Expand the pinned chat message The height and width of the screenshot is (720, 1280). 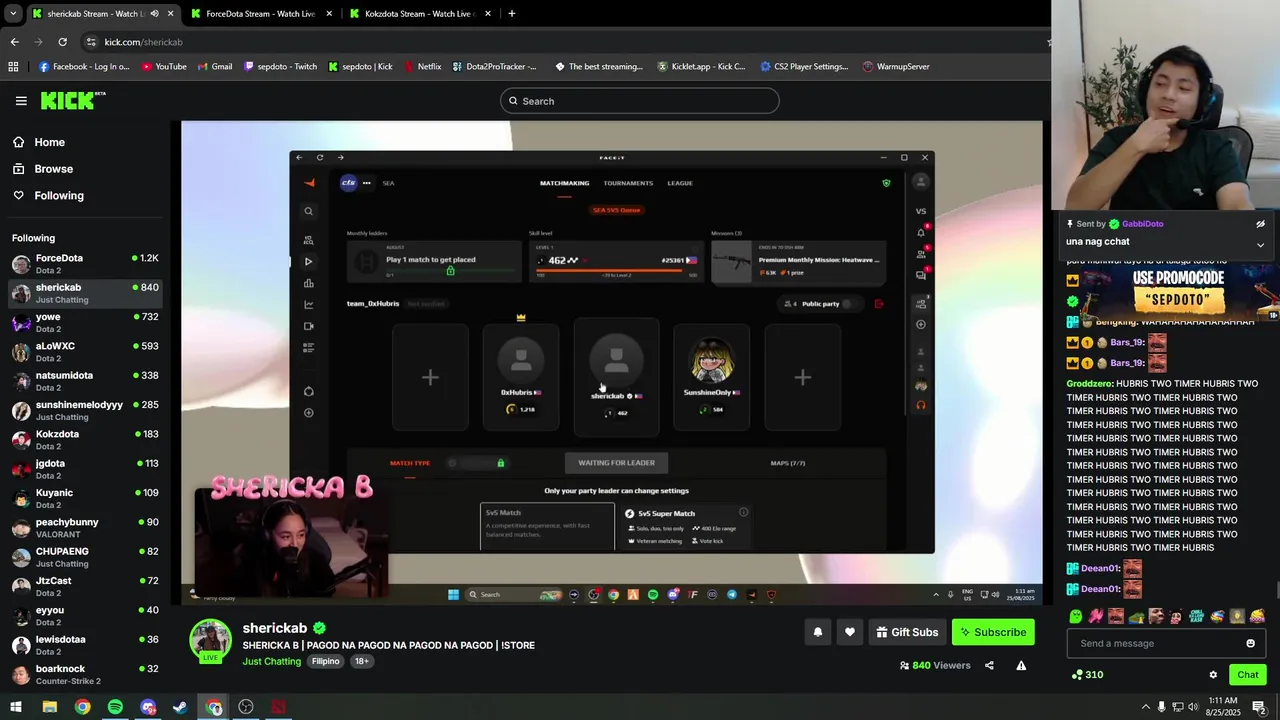[x=1260, y=244]
